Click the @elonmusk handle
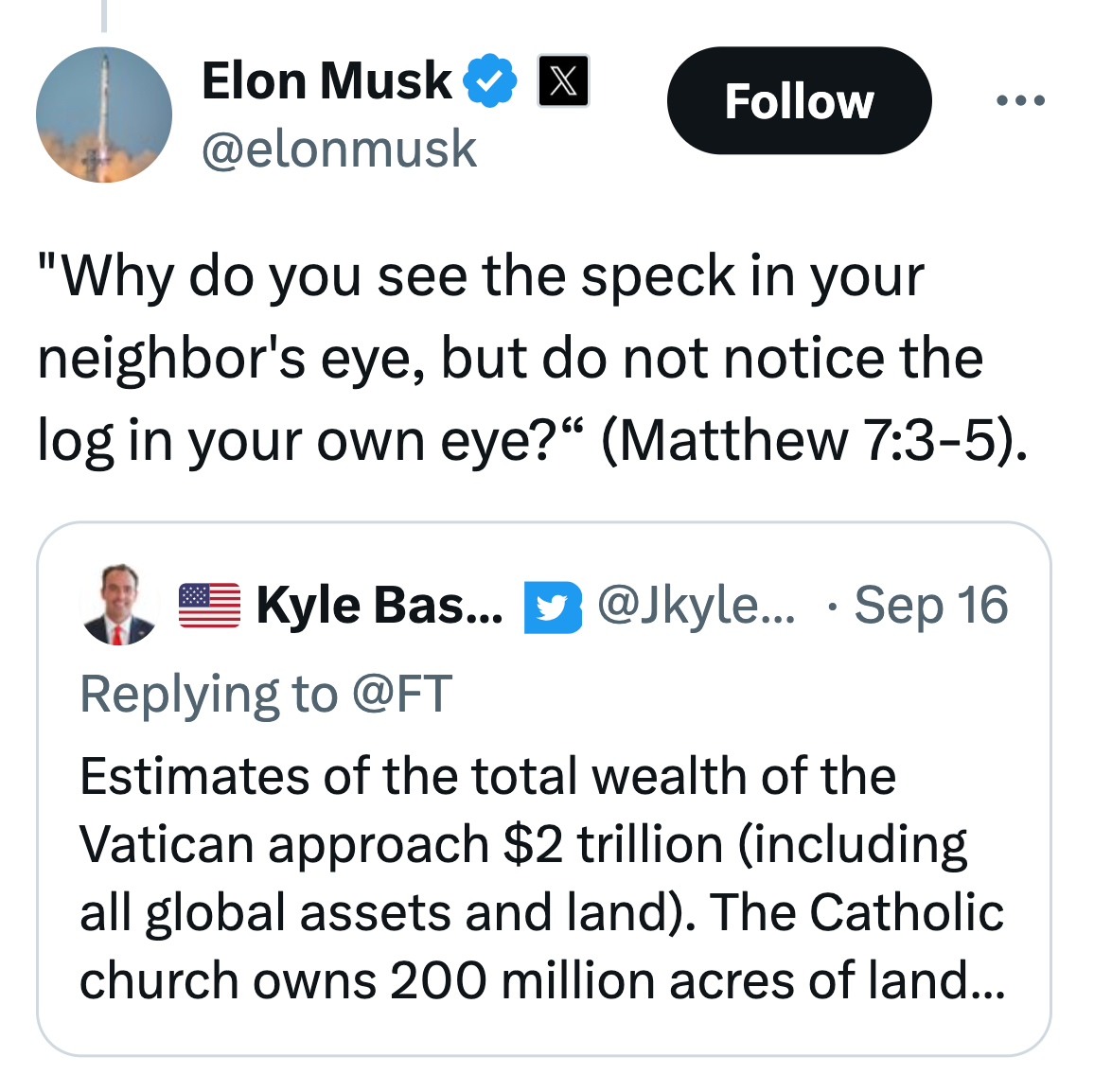 (x=339, y=150)
